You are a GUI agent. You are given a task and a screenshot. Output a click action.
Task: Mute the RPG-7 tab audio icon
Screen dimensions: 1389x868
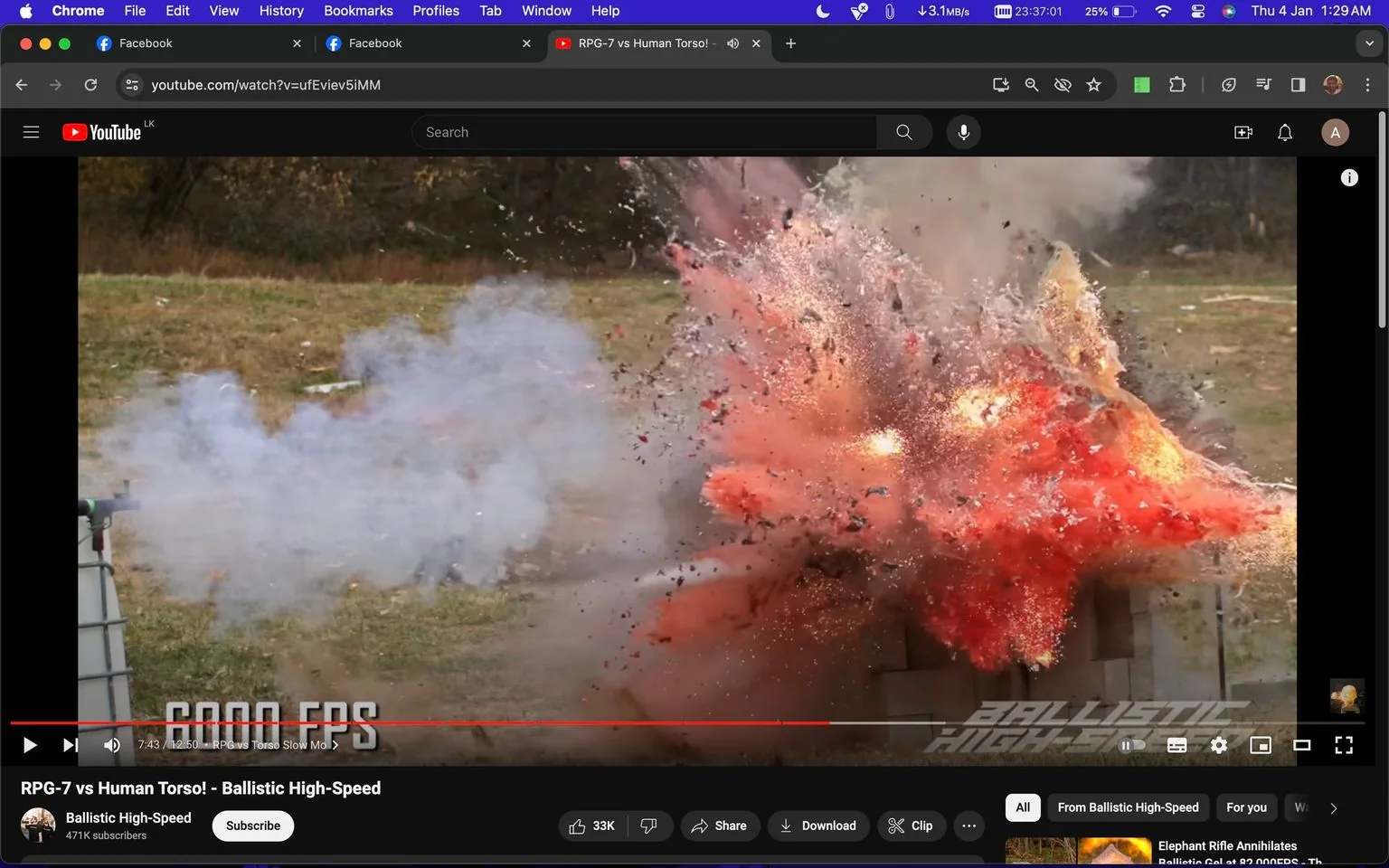pos(733,43)
